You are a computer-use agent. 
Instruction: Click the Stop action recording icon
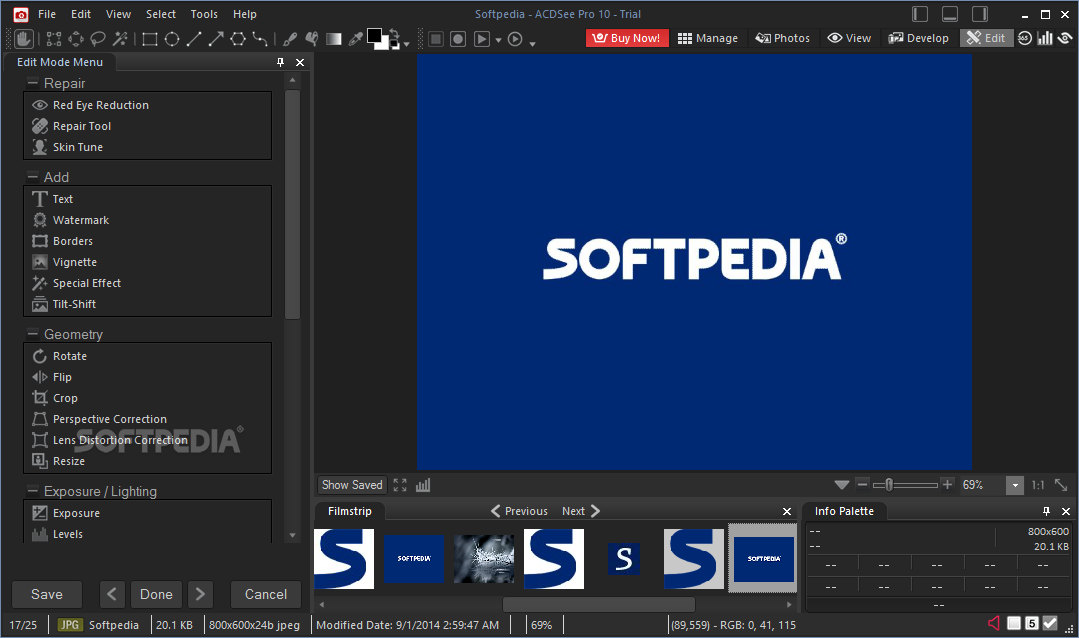436,39
